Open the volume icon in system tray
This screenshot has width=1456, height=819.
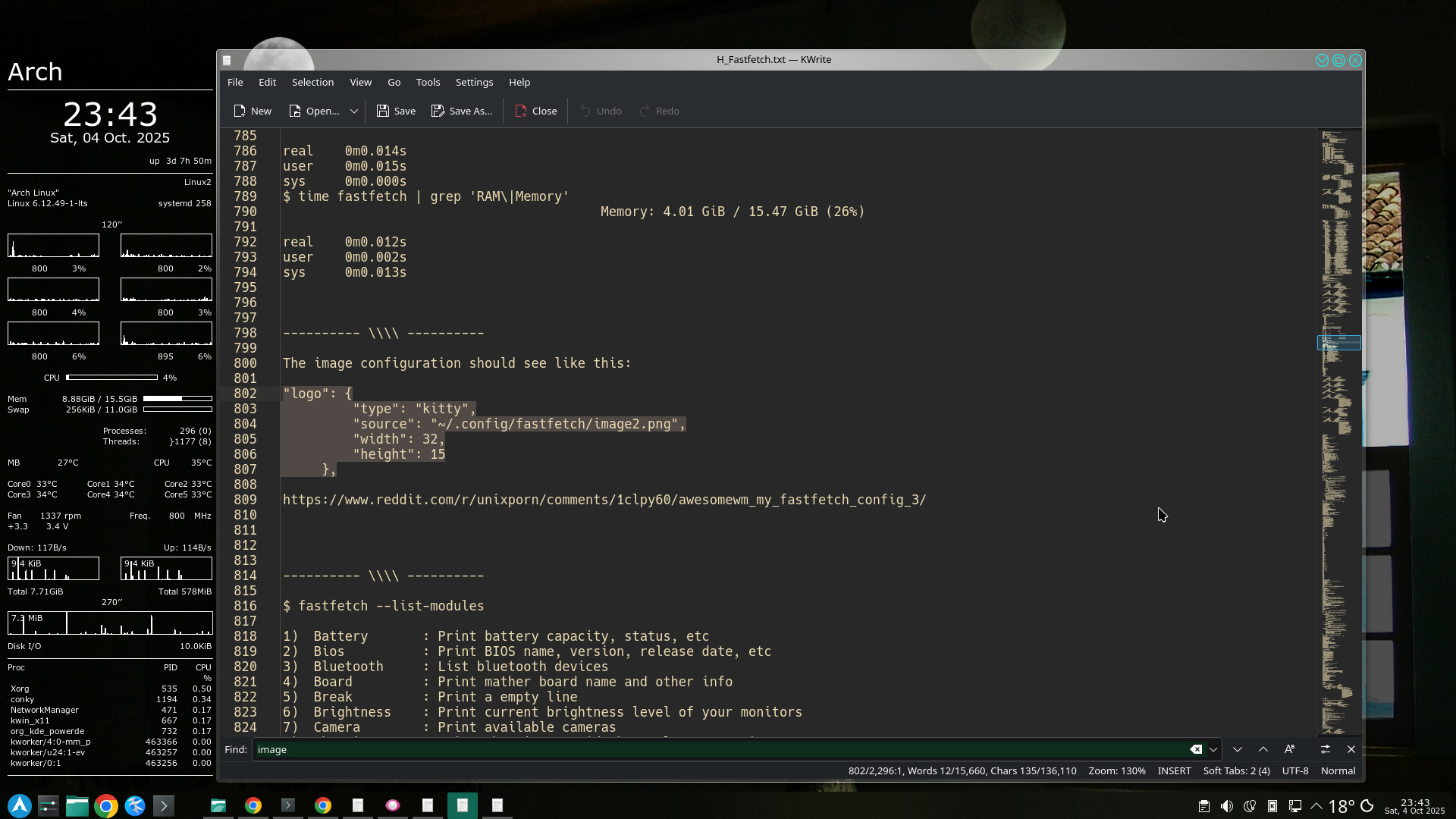tap(1226, 806)
